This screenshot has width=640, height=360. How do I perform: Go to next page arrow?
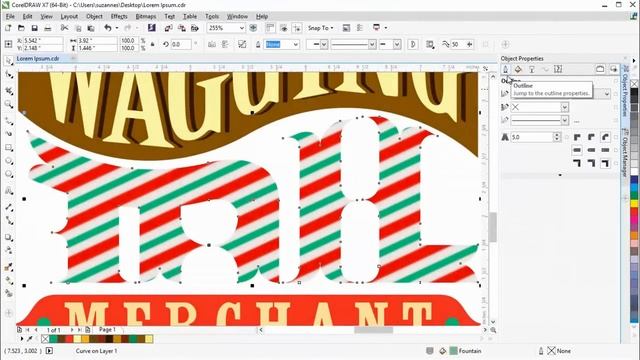coord(72,329)
